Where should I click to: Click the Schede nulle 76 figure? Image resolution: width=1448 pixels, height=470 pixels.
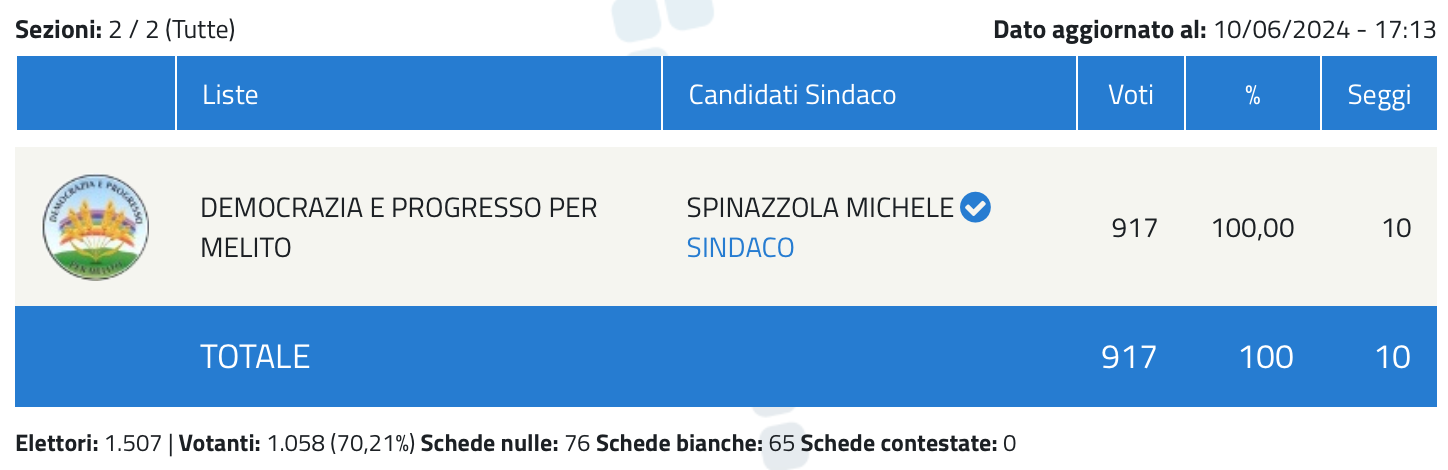click(x=506, y=443)
